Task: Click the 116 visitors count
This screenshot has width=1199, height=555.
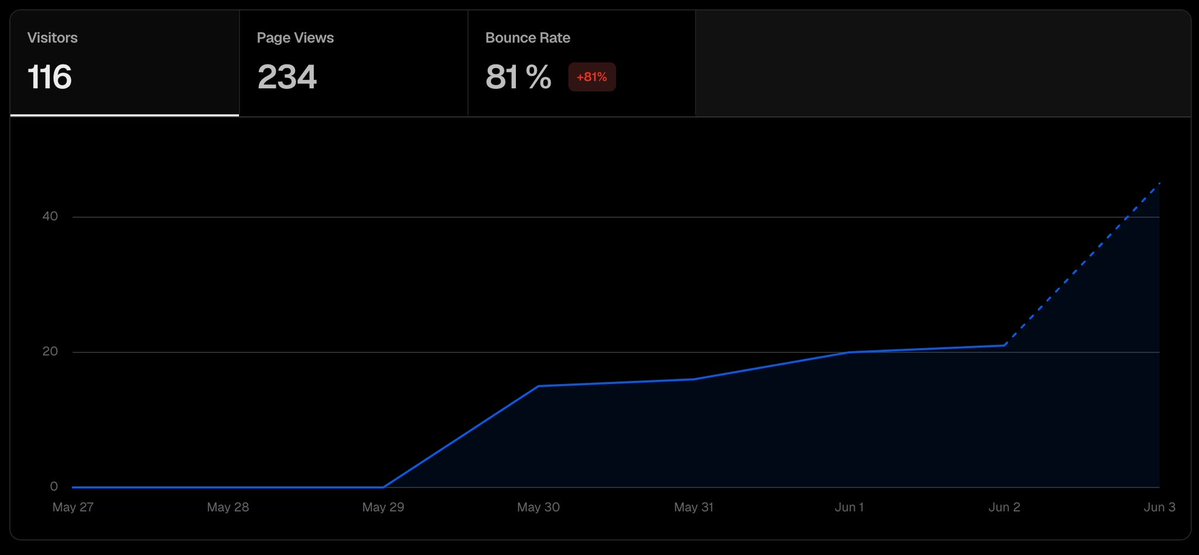Action: tap(50, 77)
